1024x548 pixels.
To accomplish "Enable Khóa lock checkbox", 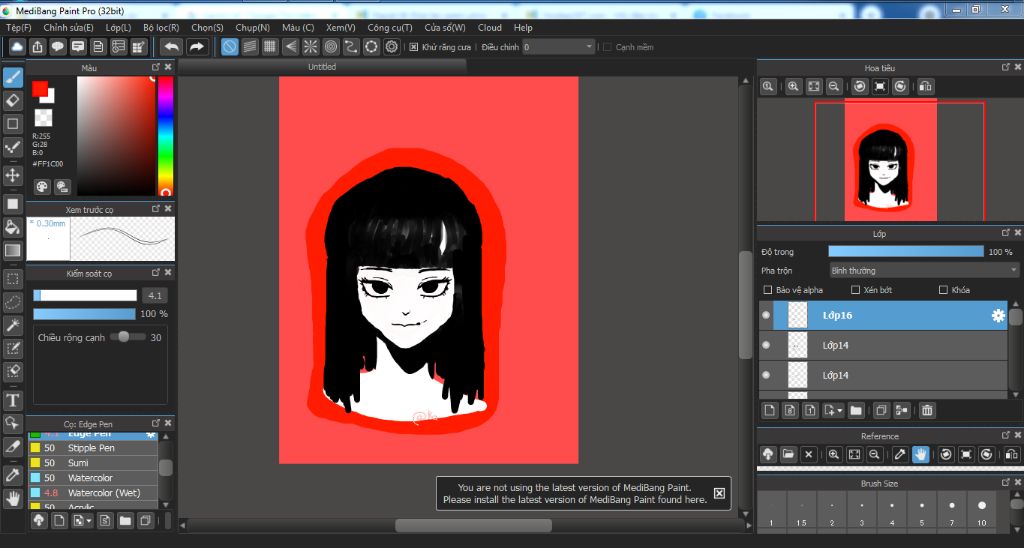I will pos(943,289).
